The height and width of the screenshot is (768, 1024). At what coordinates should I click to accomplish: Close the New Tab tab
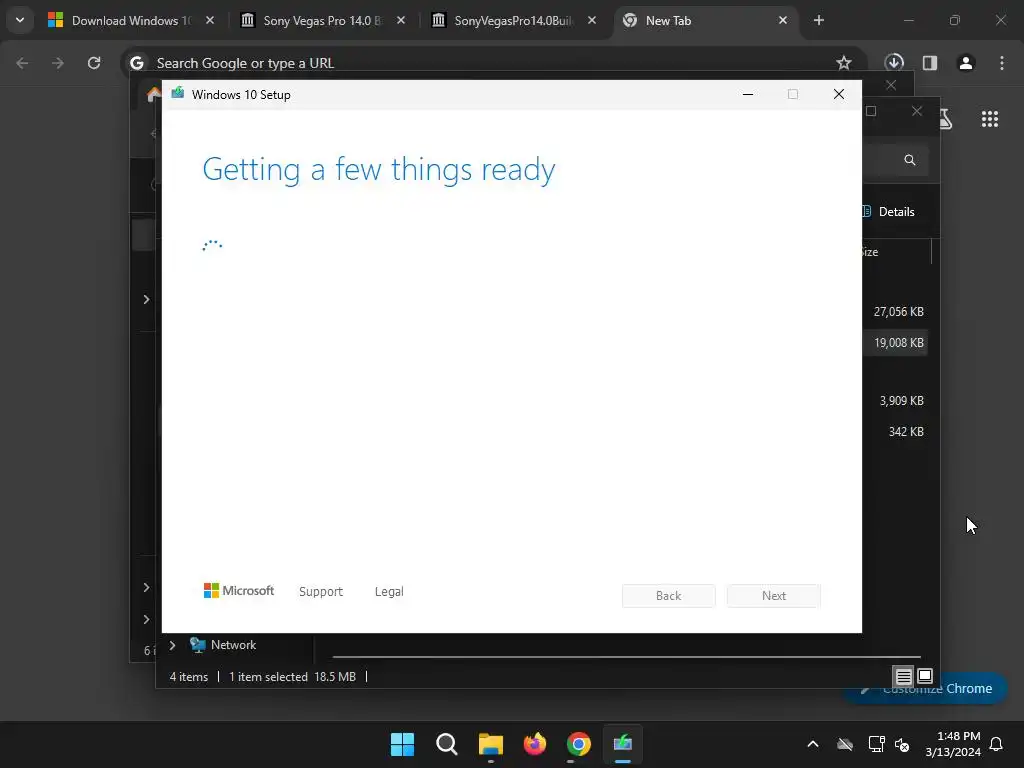click(x=783, y=20)
